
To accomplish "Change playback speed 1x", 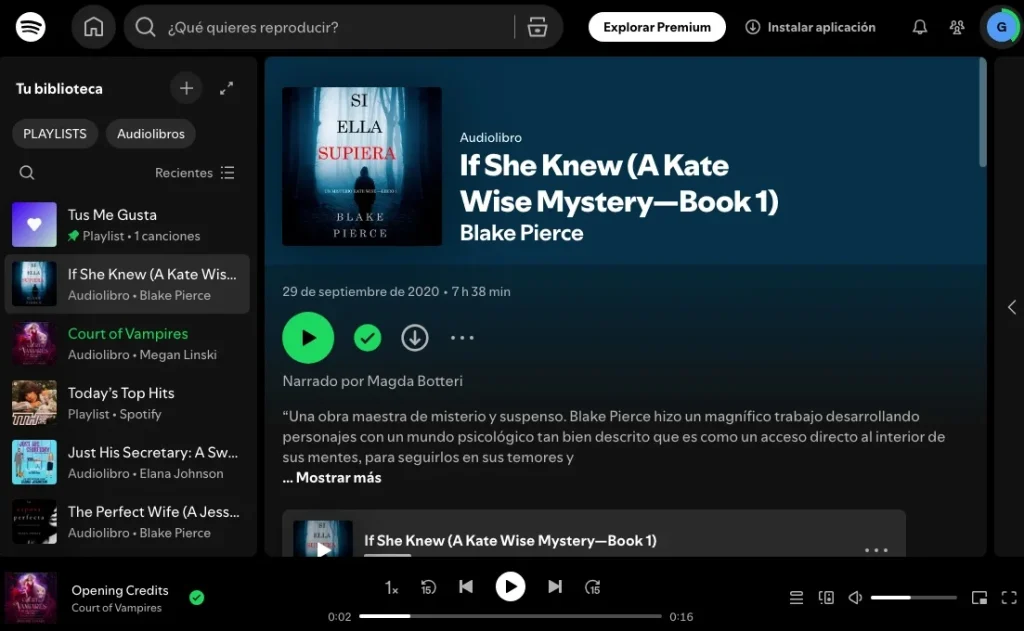I will click(391, 588).
